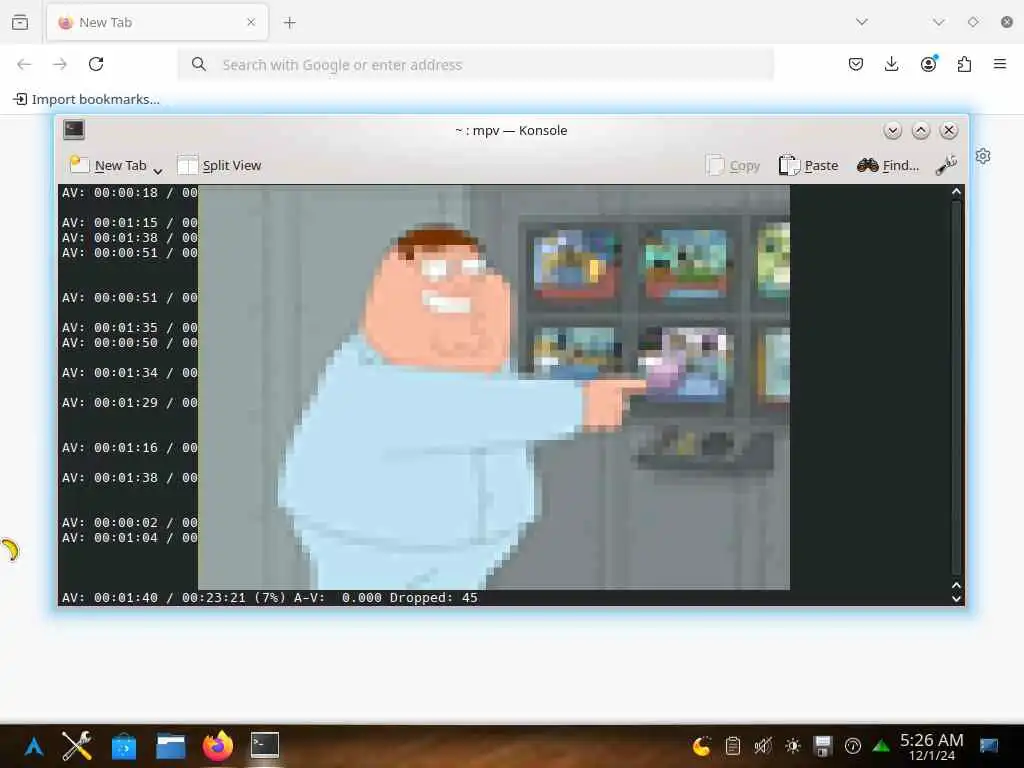
Task: Open Firefox hamburger application menu
Action: (x=1000, y=63)
